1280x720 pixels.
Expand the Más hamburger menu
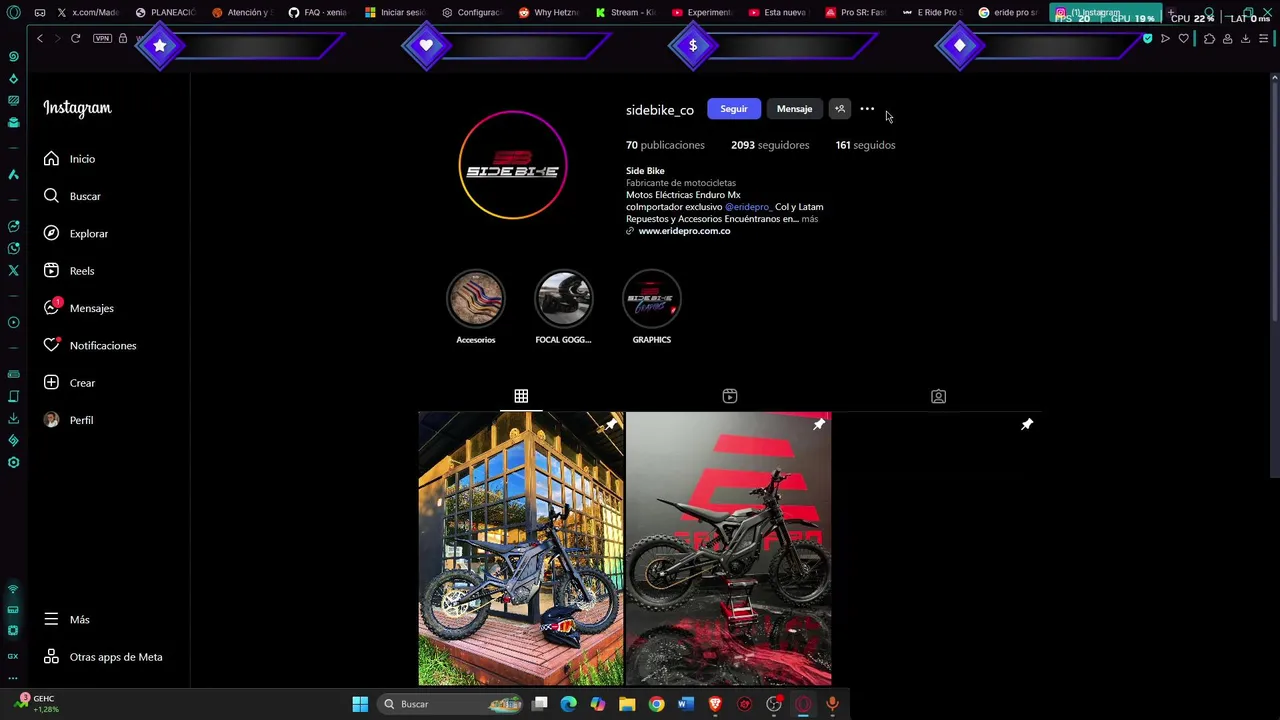click(66, 619)
